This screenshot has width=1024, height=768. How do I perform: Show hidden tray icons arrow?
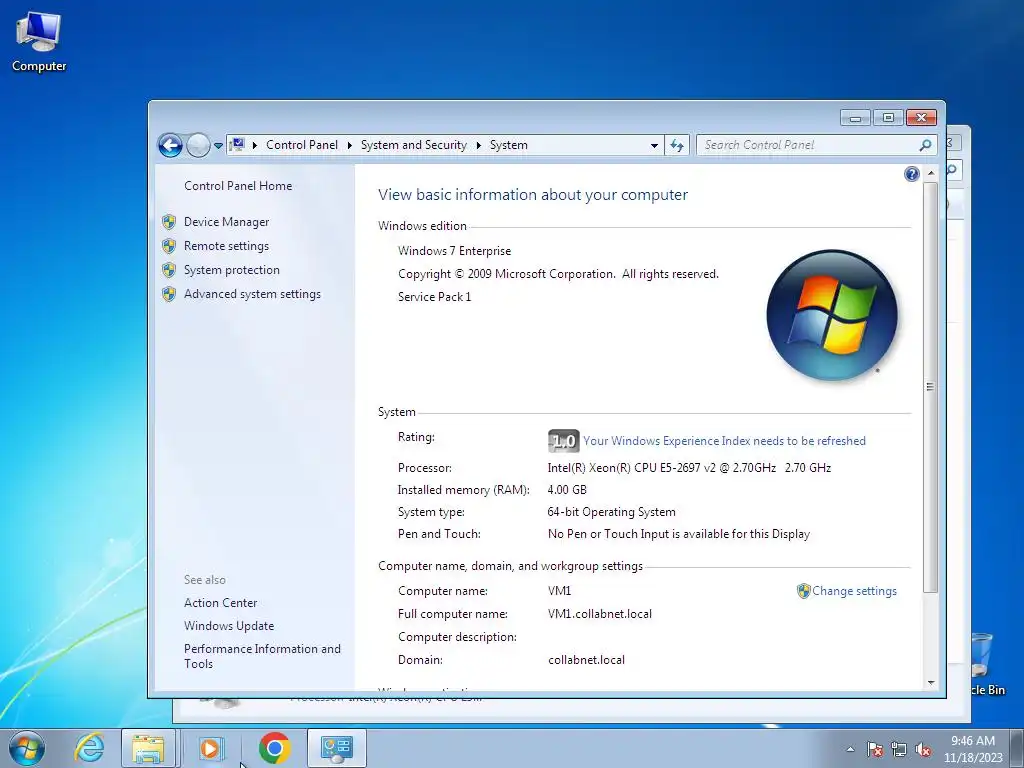pyautogui.click(x=850, y=749)
